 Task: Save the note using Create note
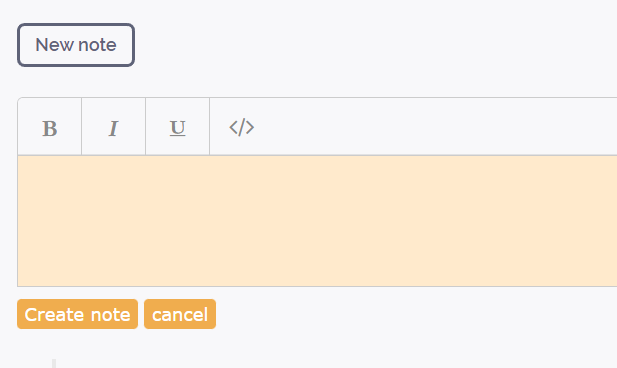pyautogui.click(x=78, y=314)
